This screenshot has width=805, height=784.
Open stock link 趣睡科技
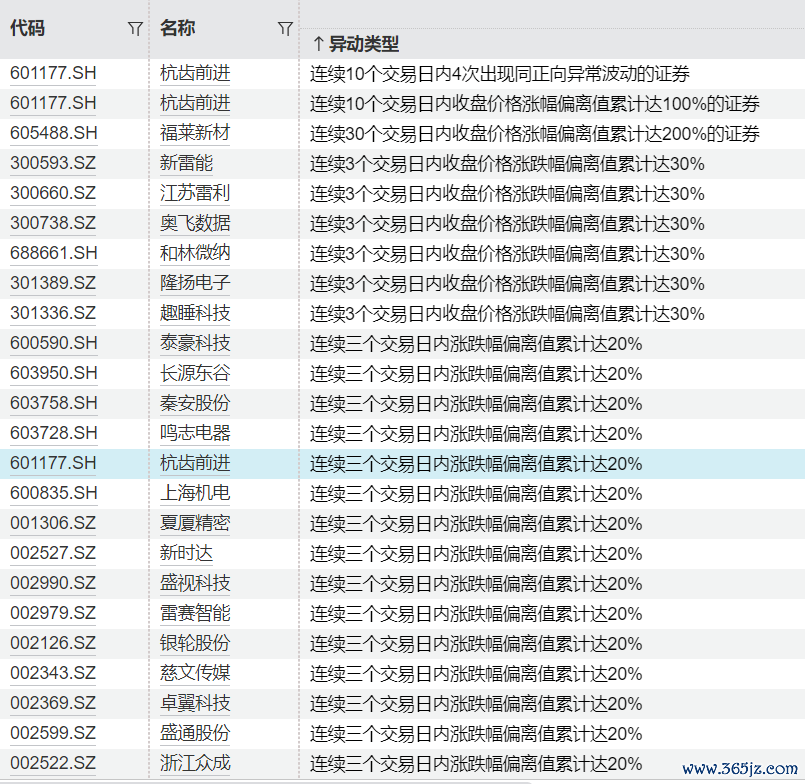click(x=195, y=313)
